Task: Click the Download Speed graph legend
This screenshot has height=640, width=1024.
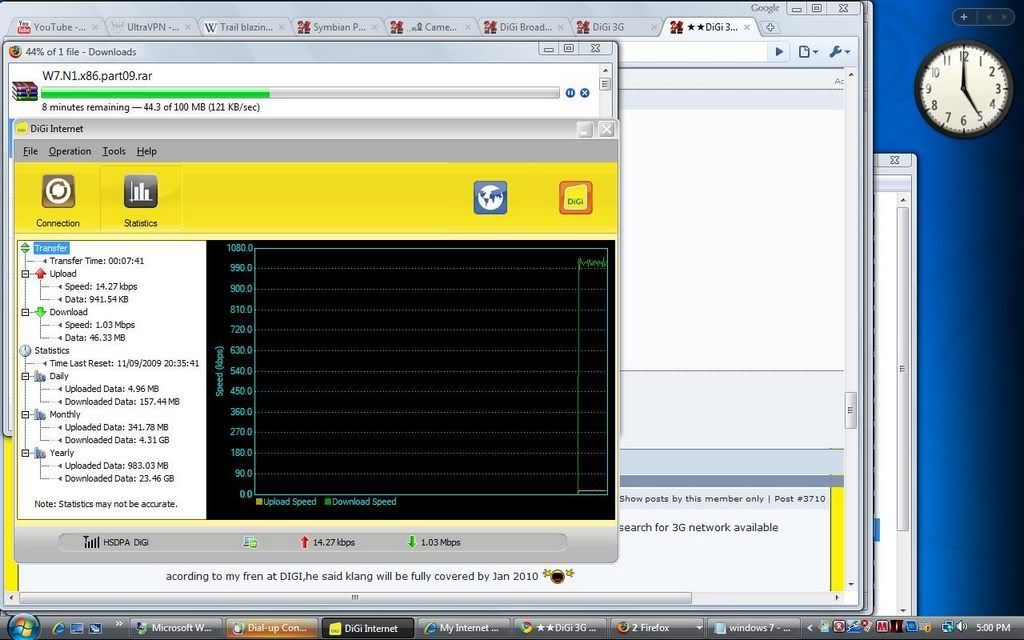Action: point(360,502)
